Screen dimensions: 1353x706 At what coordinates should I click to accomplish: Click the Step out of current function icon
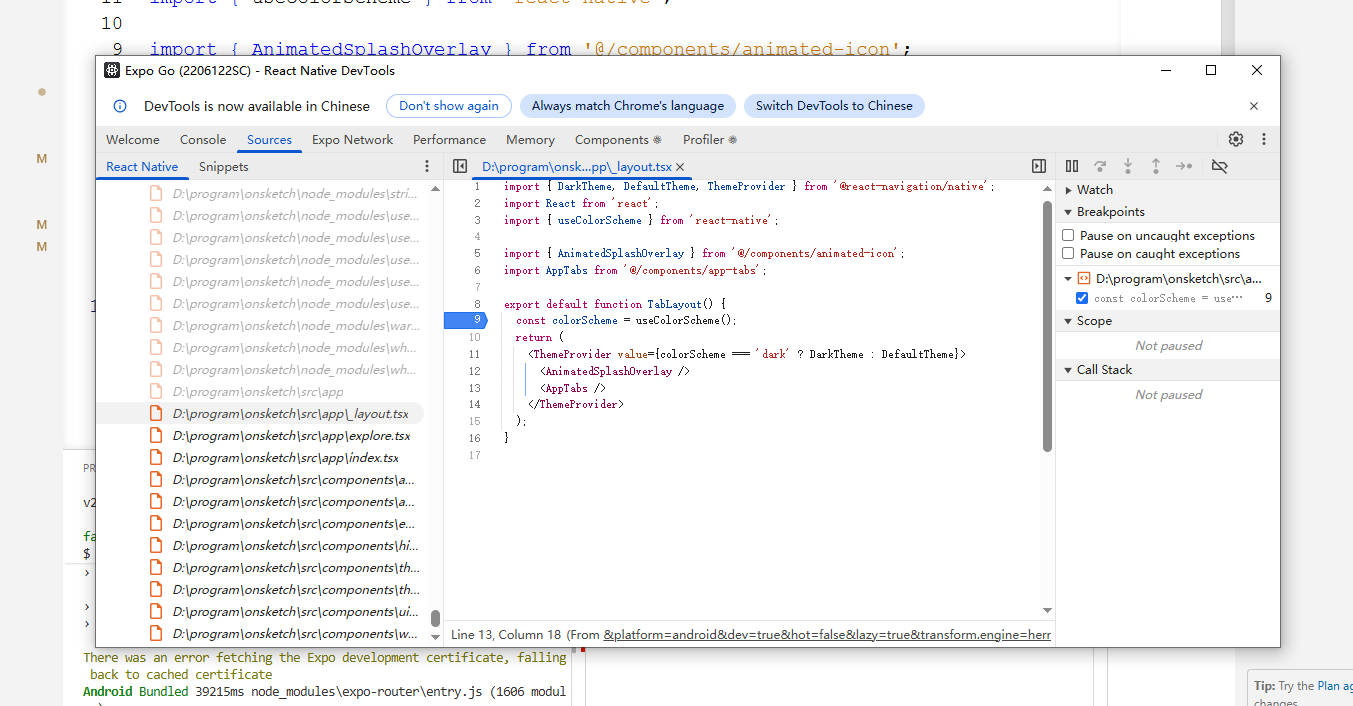pos(1155,166)
